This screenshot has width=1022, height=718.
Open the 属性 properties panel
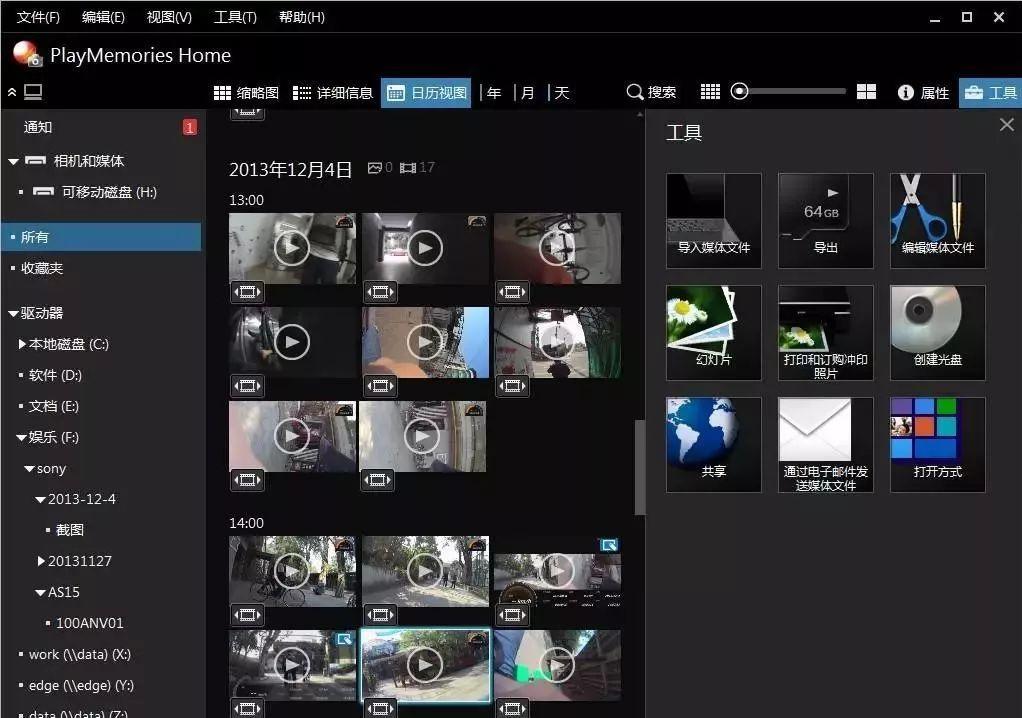tap(924, 93)
